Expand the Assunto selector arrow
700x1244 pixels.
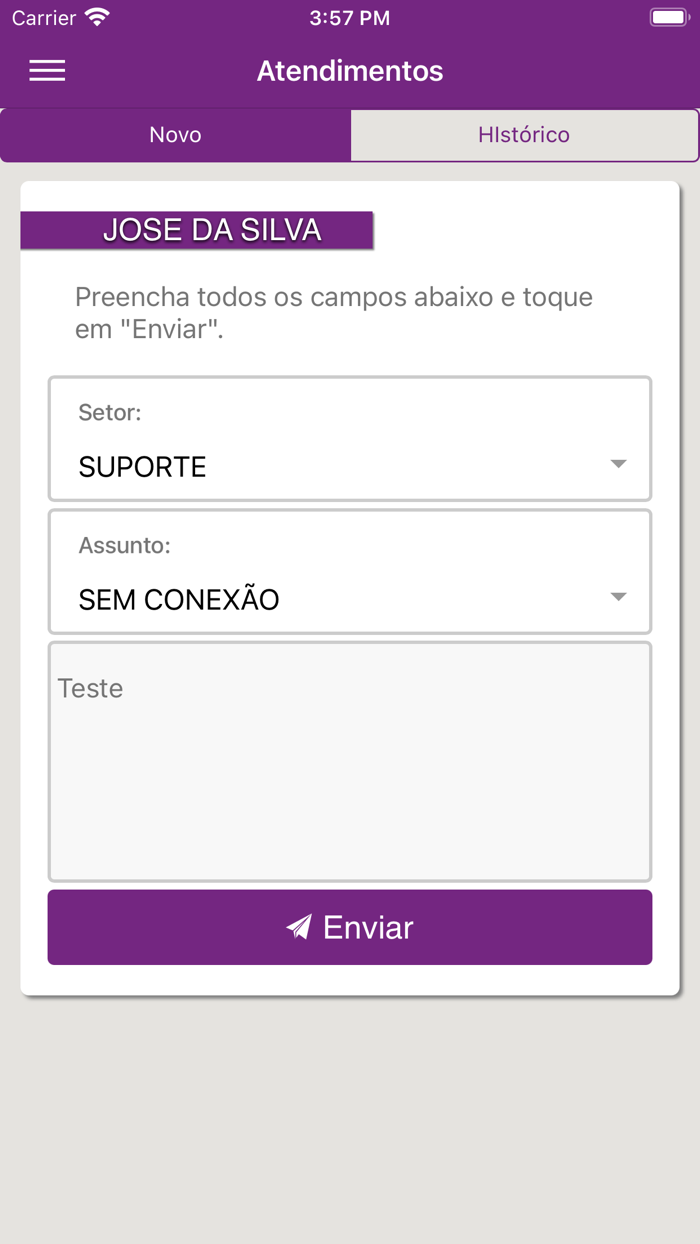[x=619, y=596]
